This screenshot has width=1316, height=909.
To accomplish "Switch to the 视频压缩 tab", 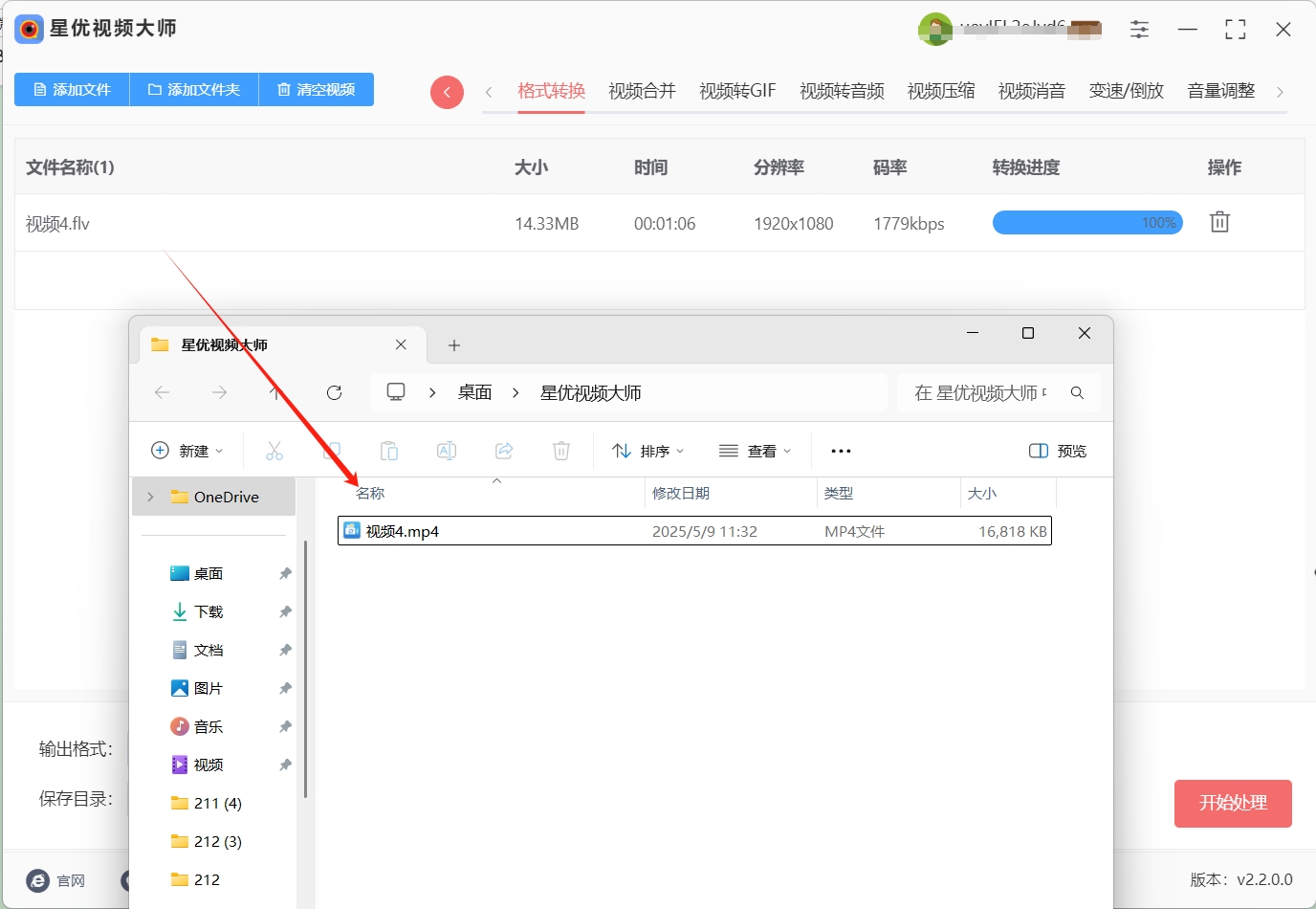I will click(941, 91).
